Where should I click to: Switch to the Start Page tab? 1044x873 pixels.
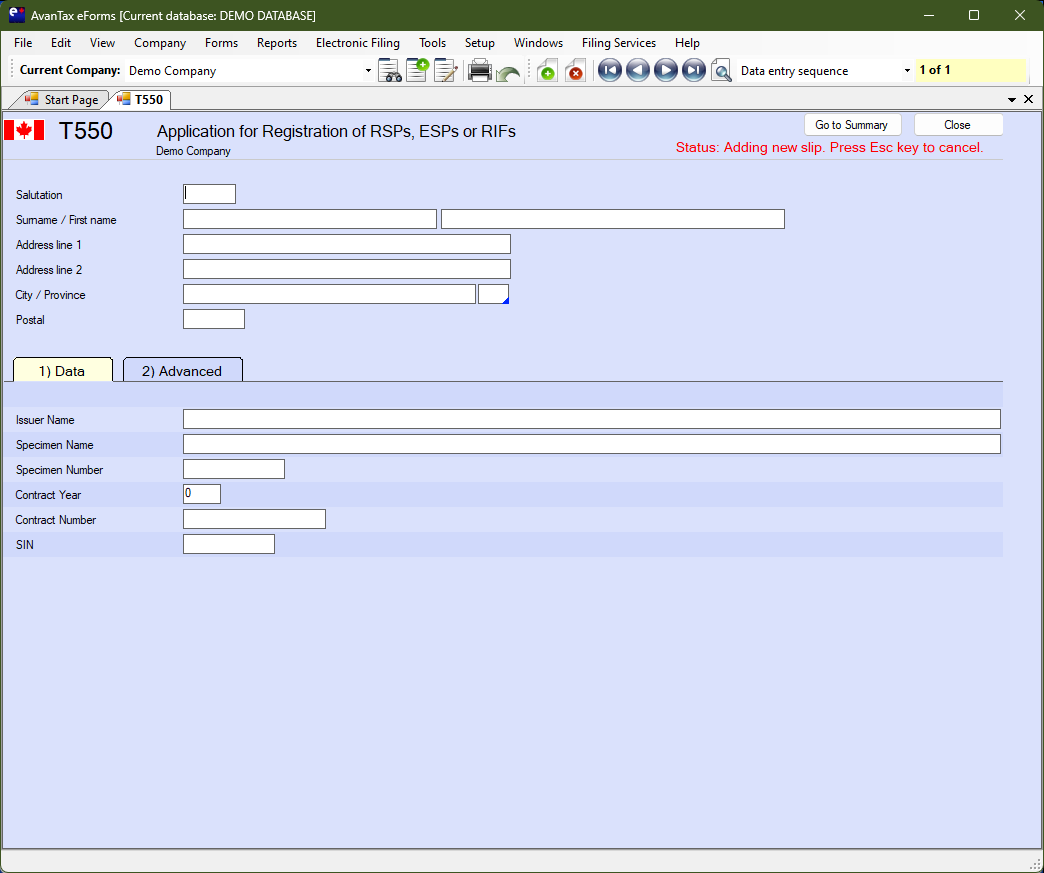tap(62, 100)
